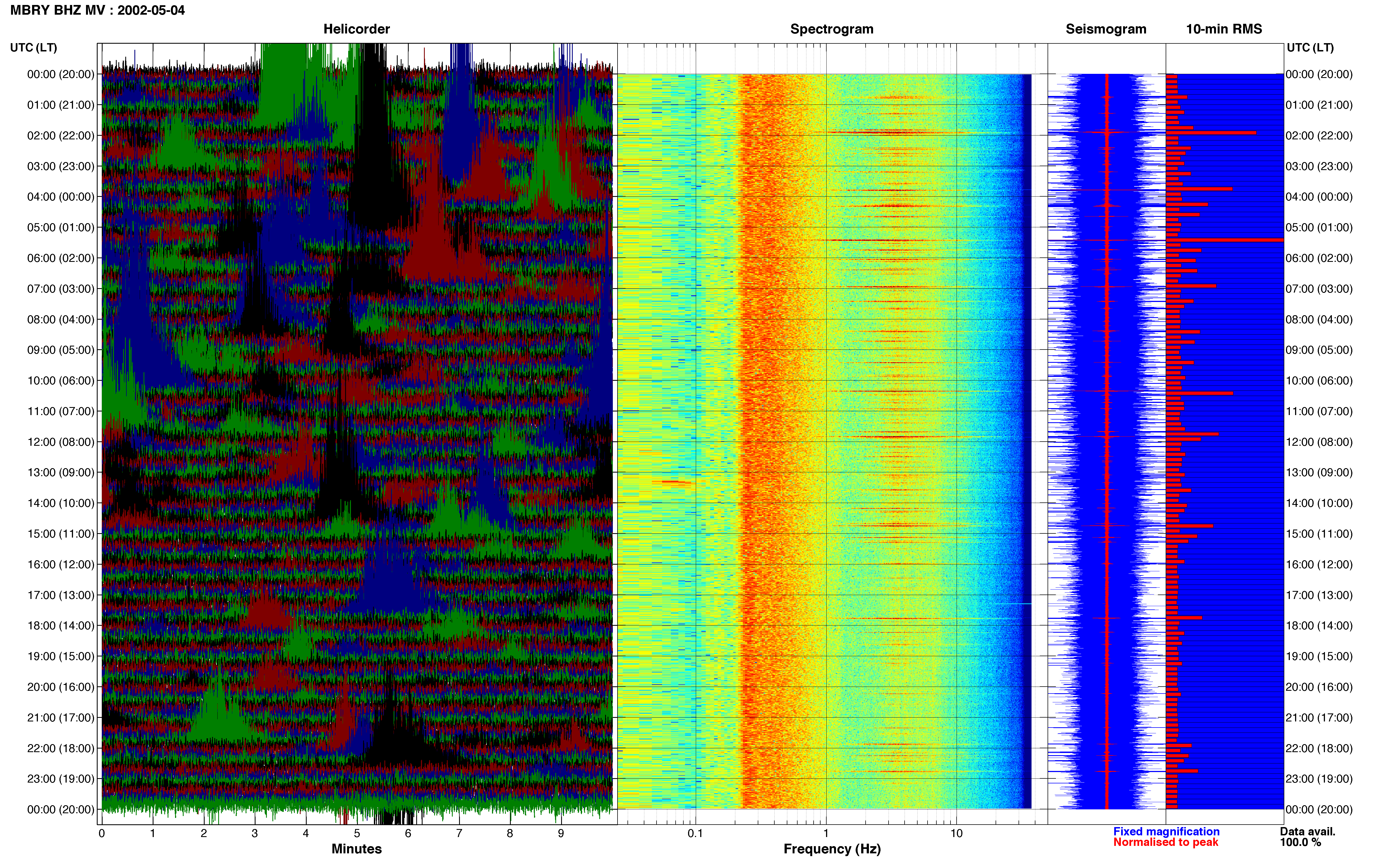Click the right 19:00 (15:00) time label

click(x=1319, y=656)
